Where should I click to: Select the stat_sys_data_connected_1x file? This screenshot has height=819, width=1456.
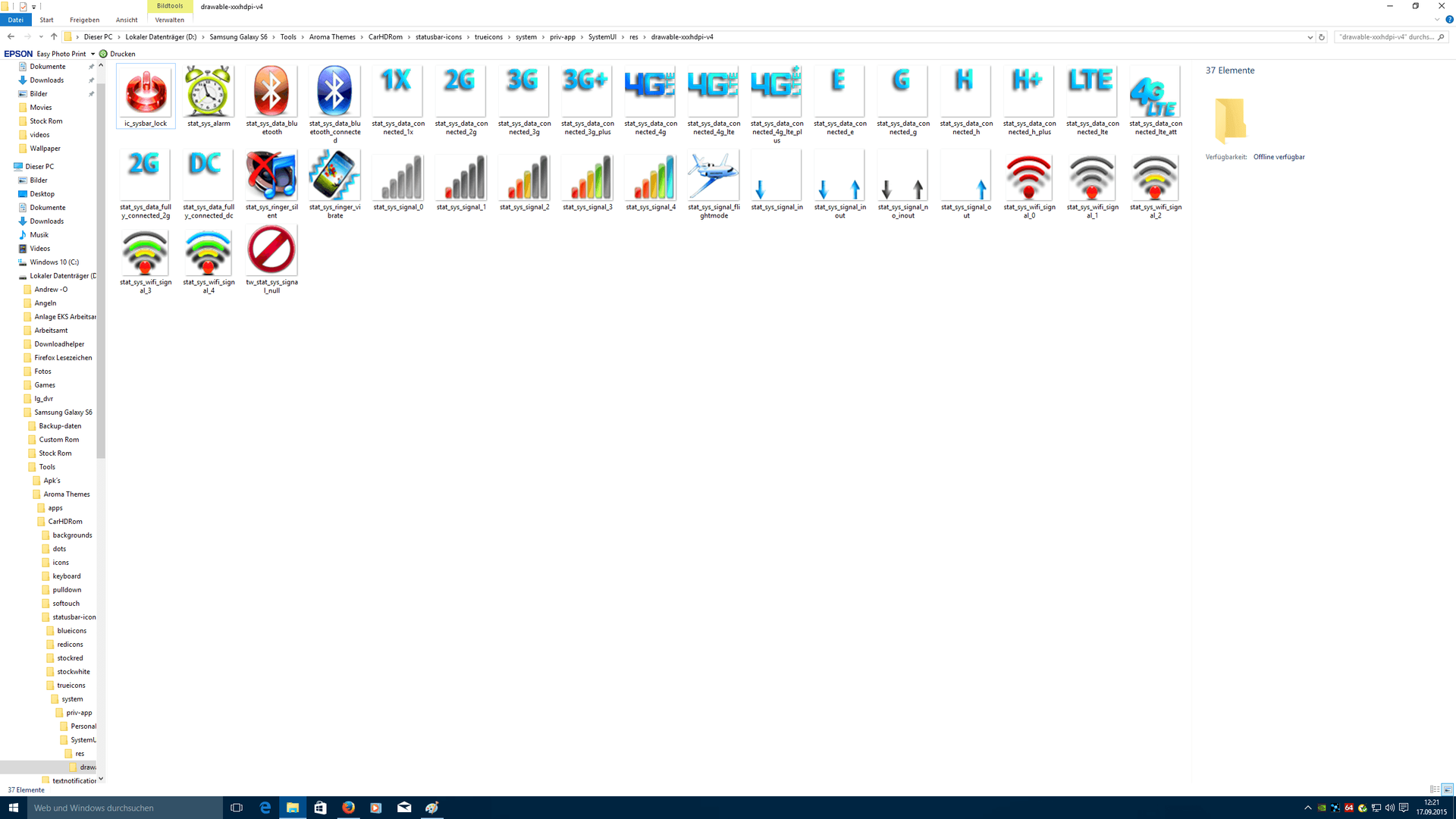398,100
